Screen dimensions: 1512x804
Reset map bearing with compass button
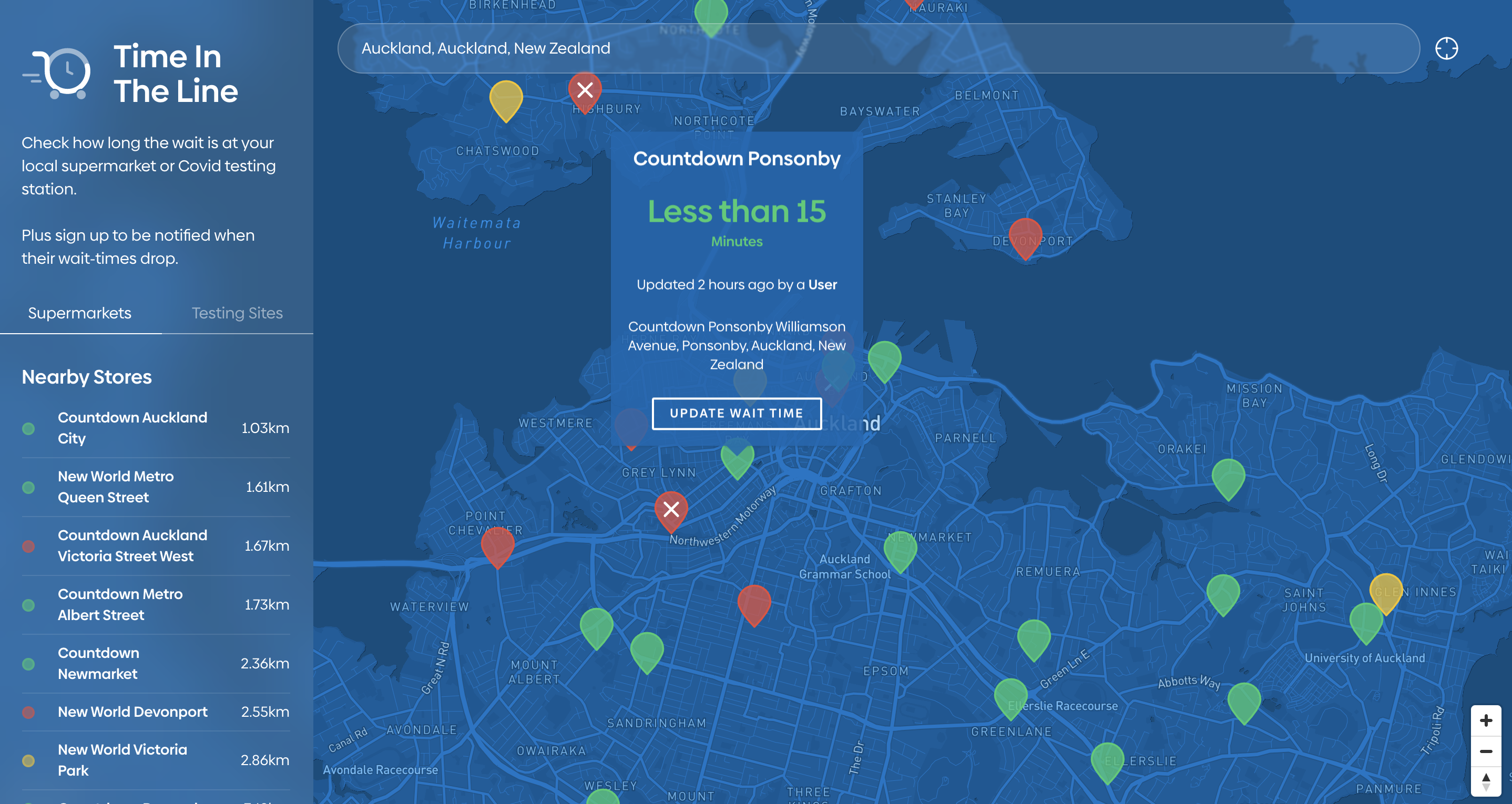pyautogui.click(x=1486, y=782)
